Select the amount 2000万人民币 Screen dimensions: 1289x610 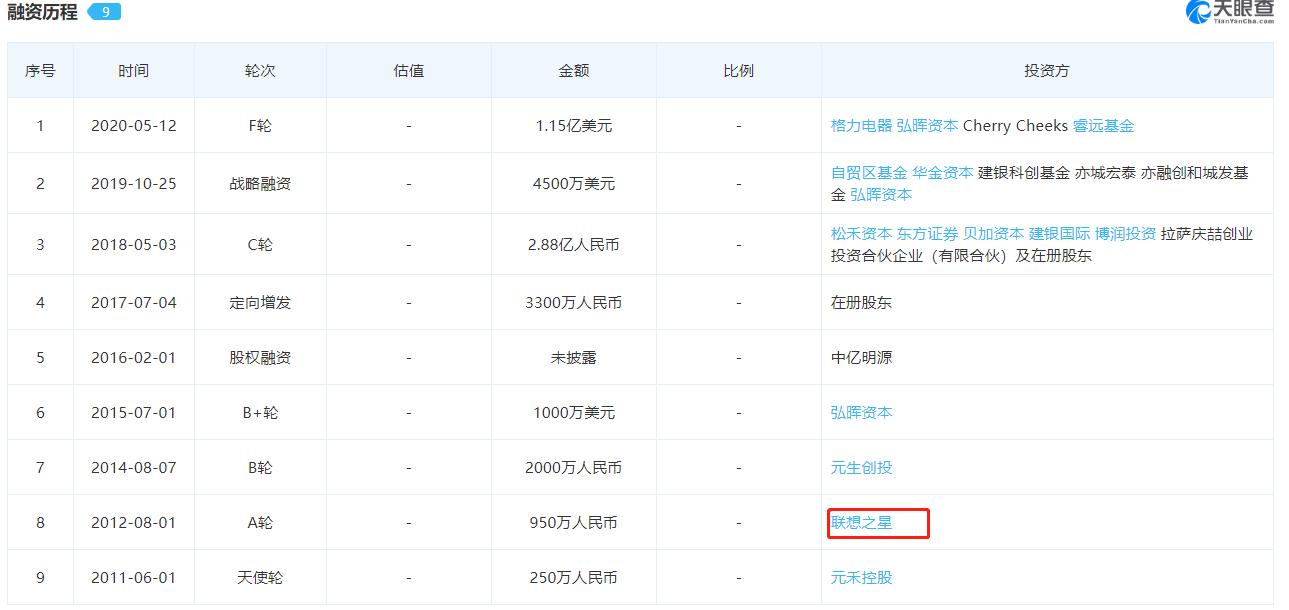pyautogui.click(x=573, y=467)
